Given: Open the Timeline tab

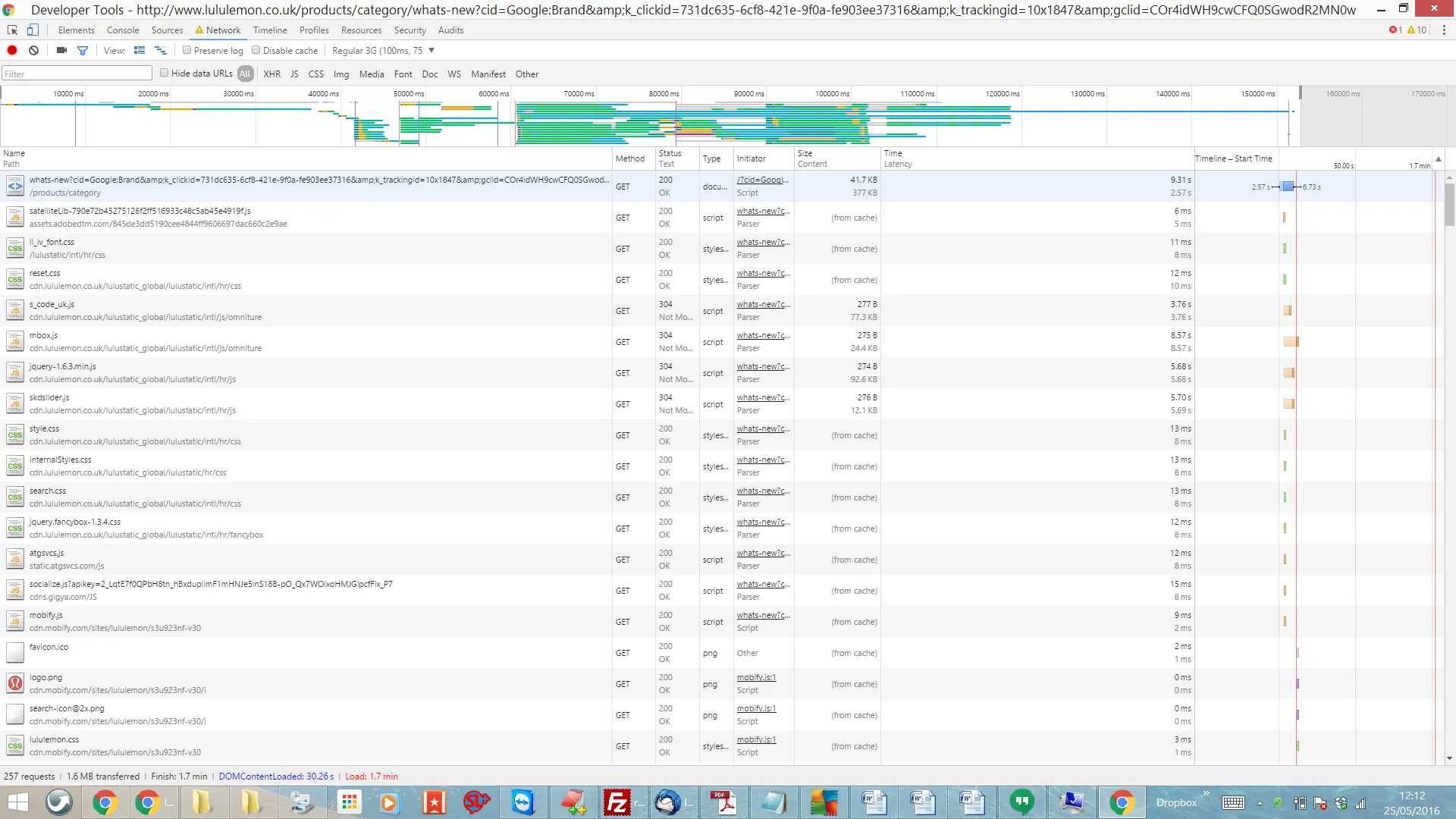Looking at the screenshot, I should coord(270,30).
